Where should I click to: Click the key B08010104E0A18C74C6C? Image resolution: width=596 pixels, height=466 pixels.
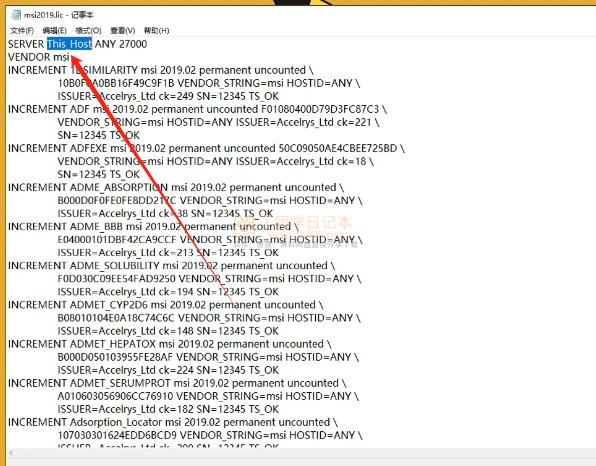pos(116,318)
